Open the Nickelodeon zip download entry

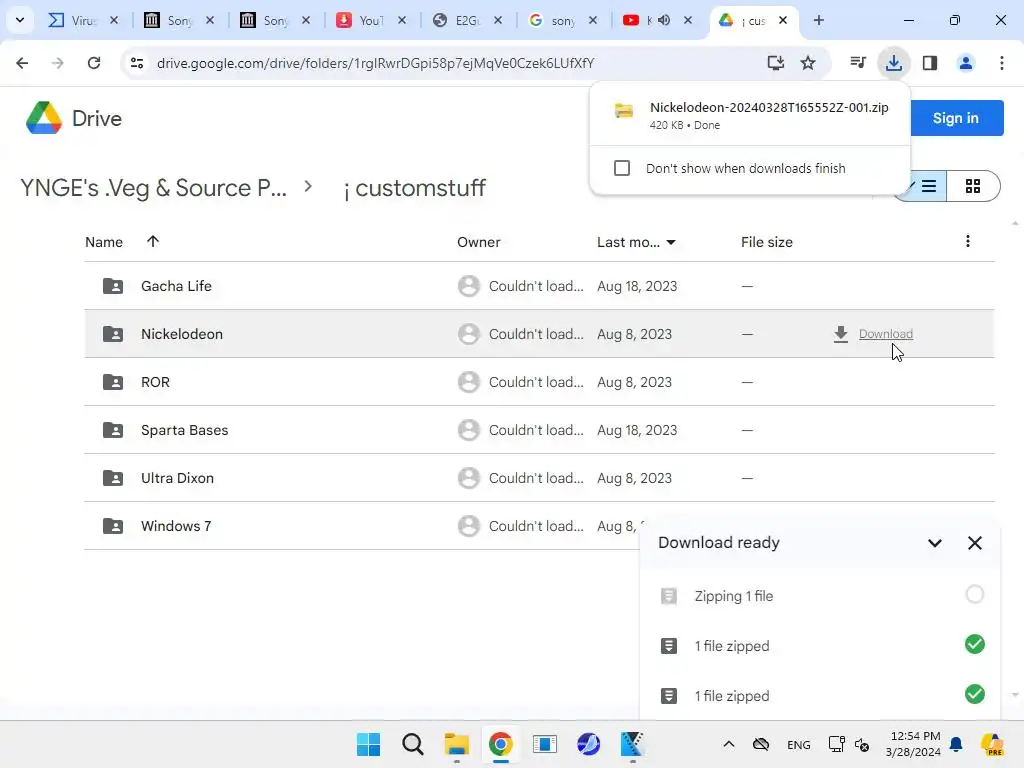click(750, 115)
